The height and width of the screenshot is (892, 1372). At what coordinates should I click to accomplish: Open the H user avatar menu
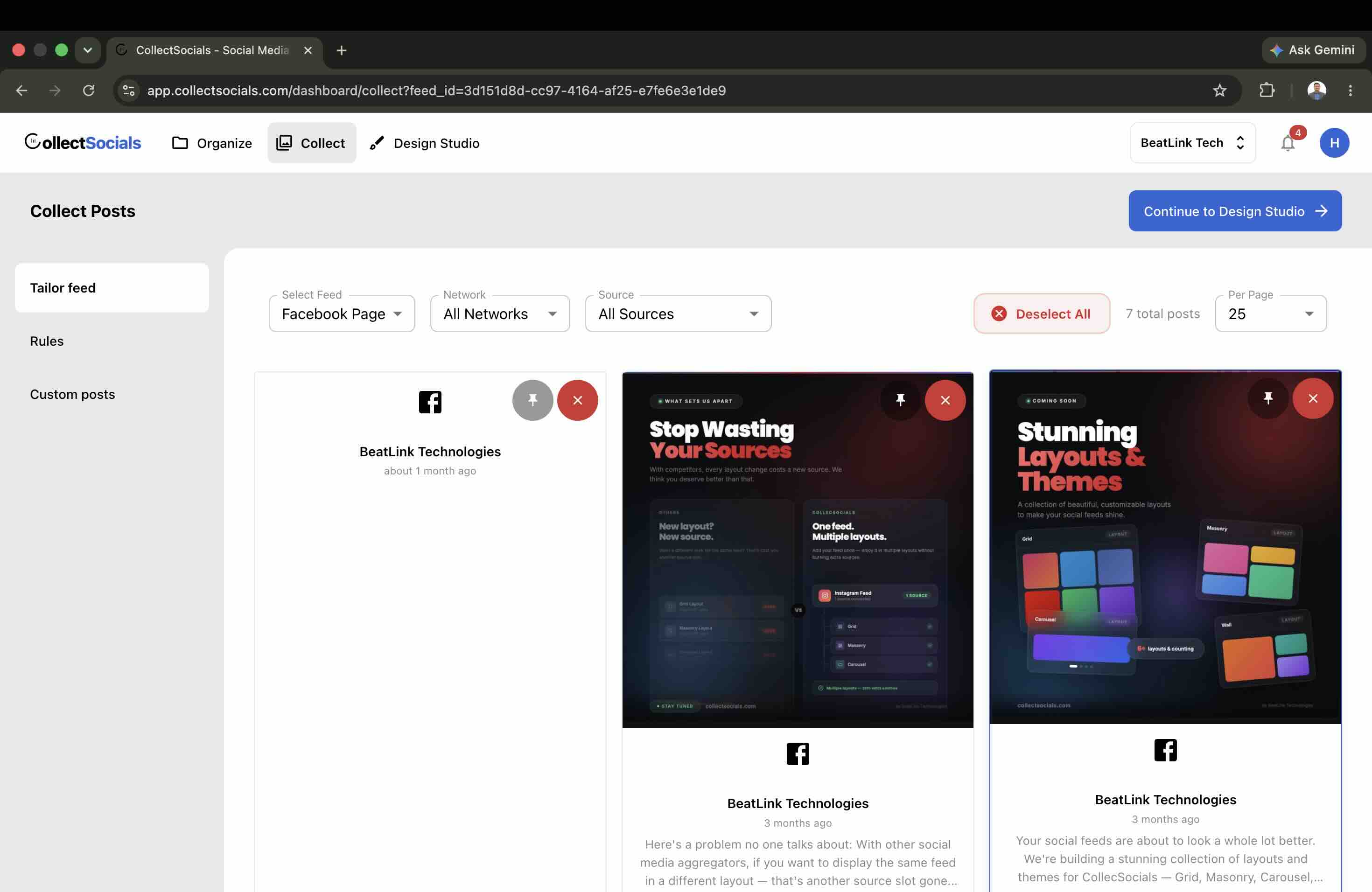[x=1334, y=143]
